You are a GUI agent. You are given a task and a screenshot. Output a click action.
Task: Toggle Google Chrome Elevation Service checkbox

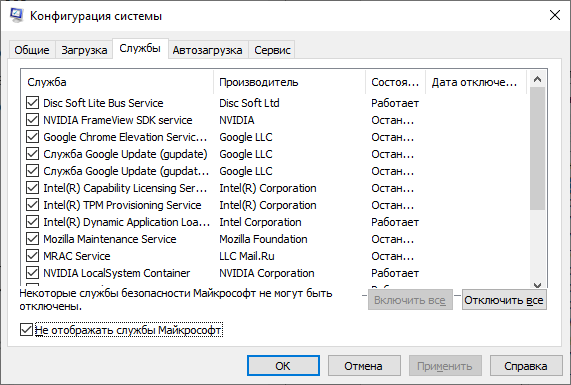32,137
